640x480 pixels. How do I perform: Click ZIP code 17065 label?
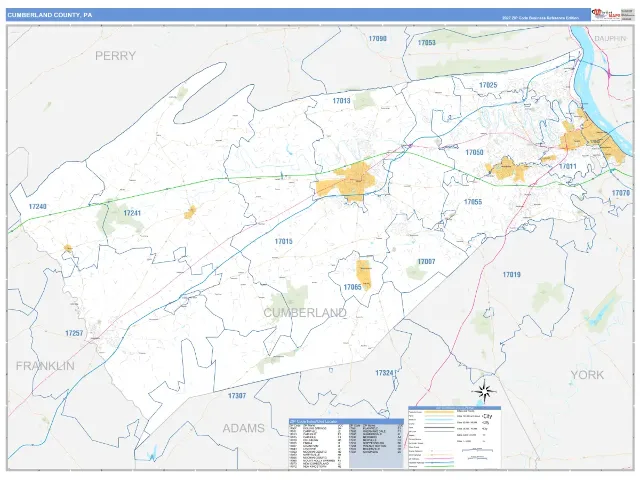pos(352,287)
